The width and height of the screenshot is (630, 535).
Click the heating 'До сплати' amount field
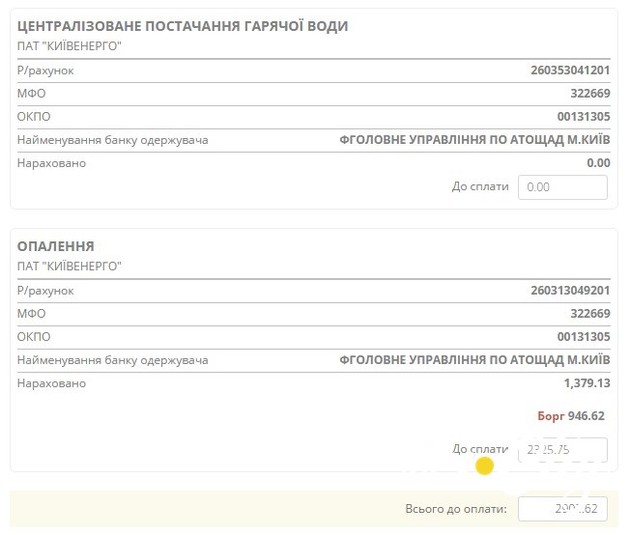[562, 450]
